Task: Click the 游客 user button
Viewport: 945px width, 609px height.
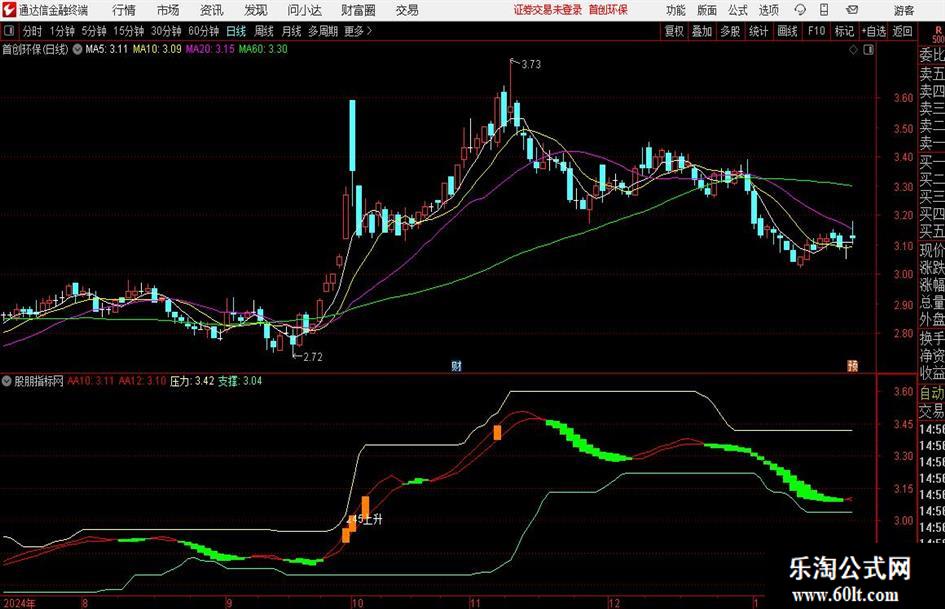Action: point(904,10)
